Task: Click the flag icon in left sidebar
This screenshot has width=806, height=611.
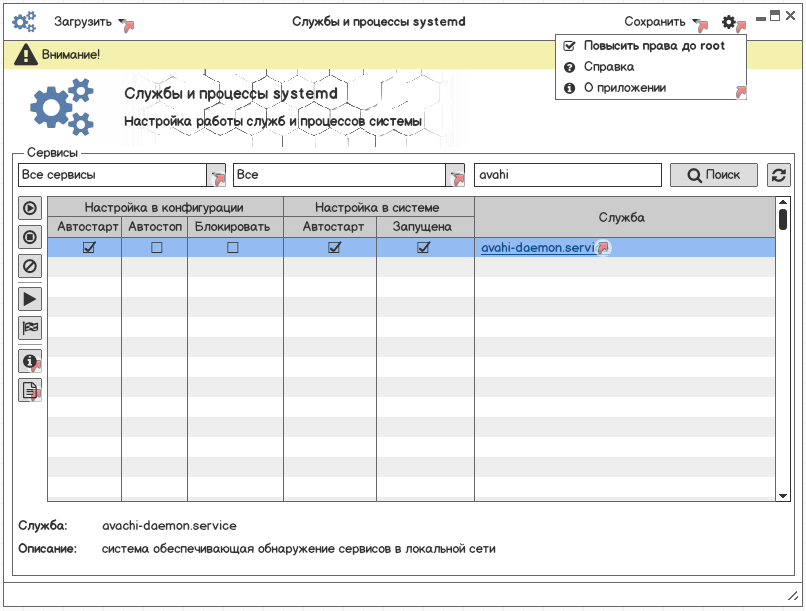Action: [x=30, y=327]
